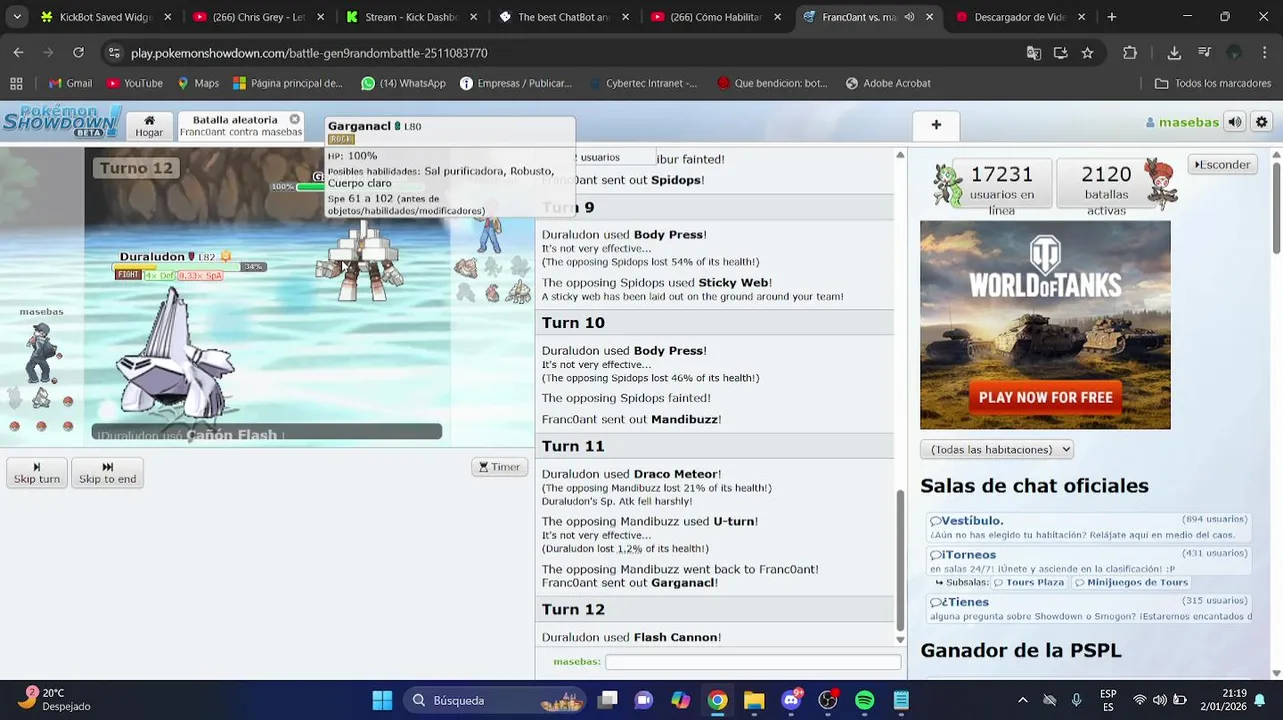Image resolution: width=1283 pixels, height=720 pixels.
Task: Open the Windows Start menu
Action: (382, 700)
